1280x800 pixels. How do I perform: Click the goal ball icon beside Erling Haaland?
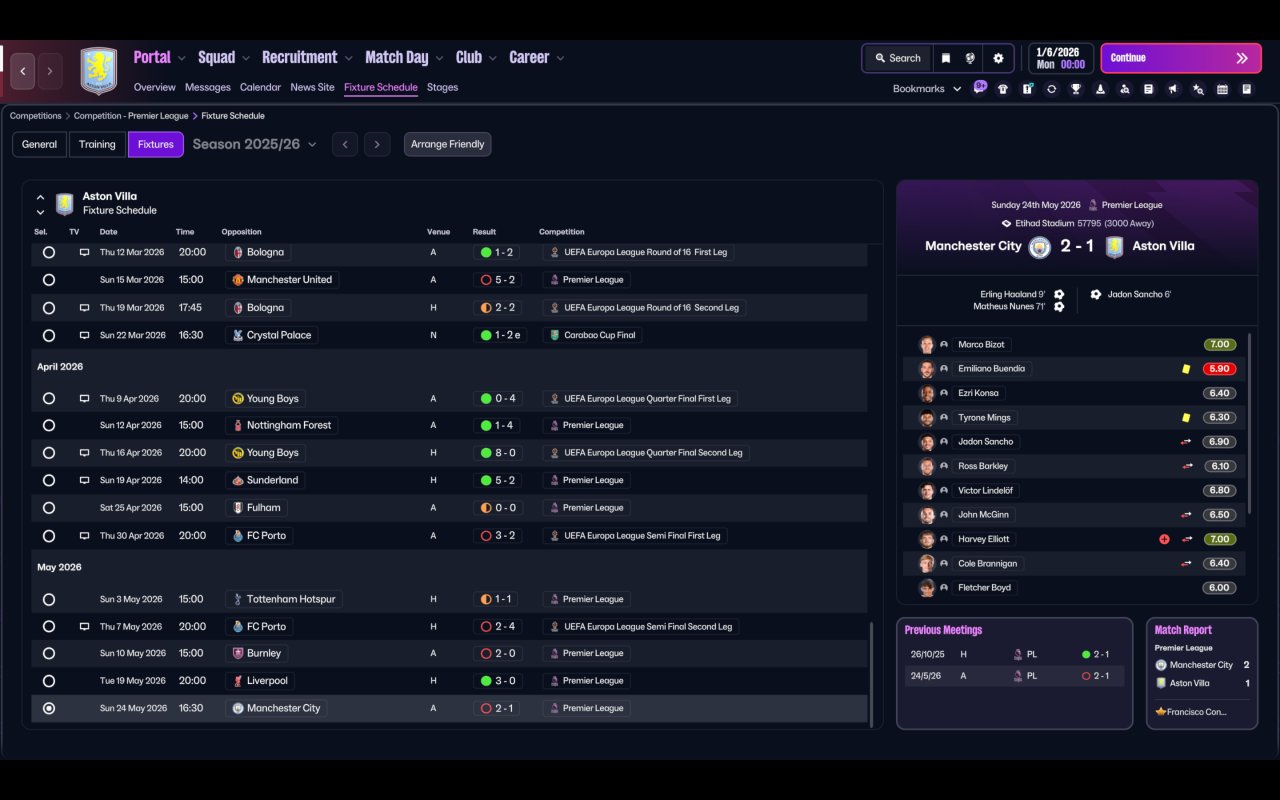click(1059, 295)
